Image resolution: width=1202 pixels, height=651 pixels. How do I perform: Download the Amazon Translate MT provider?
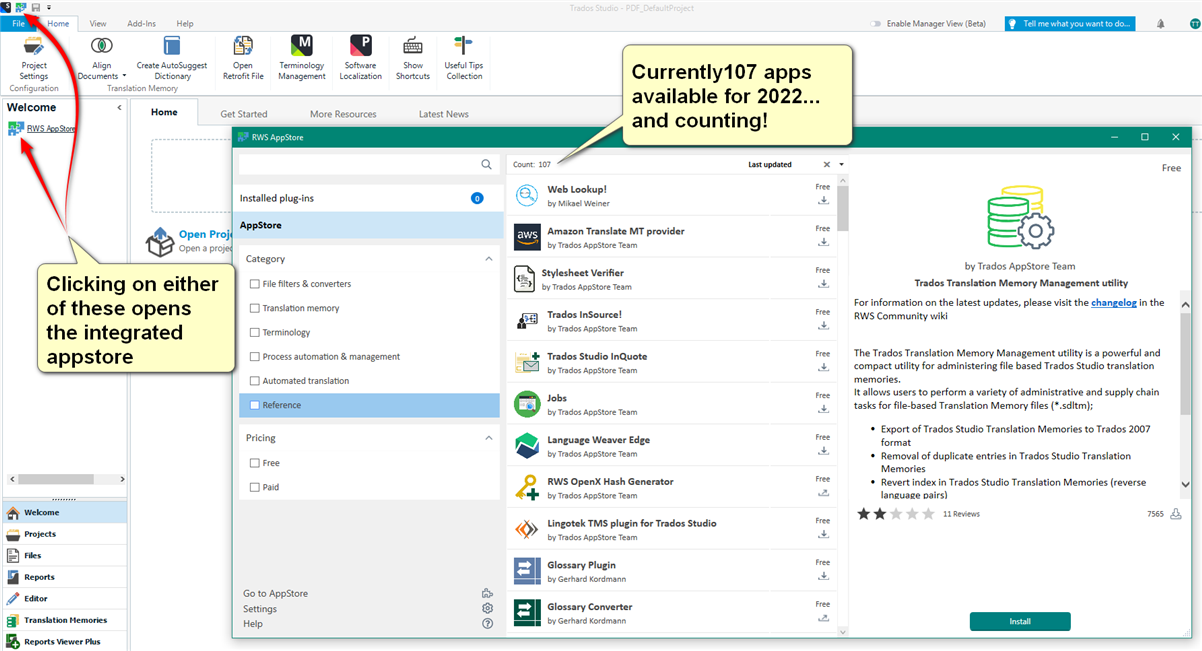pos(823,242)
